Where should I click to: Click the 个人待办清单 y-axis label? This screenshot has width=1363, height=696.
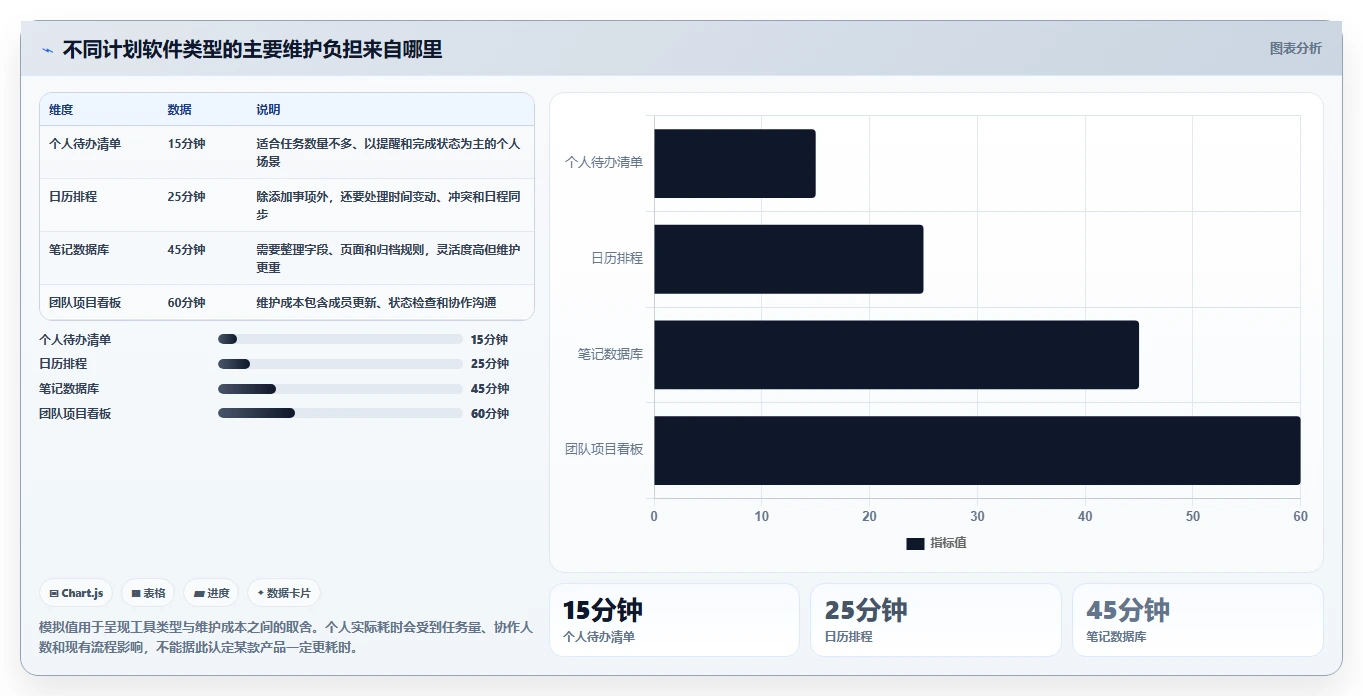coord(604,162)
